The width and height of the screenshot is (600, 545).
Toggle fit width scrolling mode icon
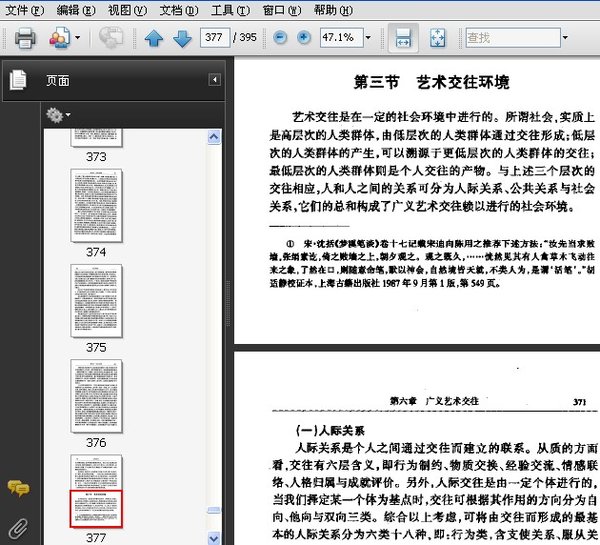(403, 38)
